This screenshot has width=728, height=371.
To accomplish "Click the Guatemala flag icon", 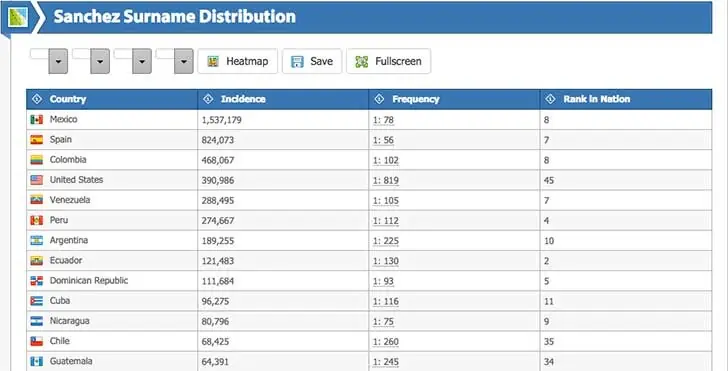I will pyautogui.click(x=37, y=361).
